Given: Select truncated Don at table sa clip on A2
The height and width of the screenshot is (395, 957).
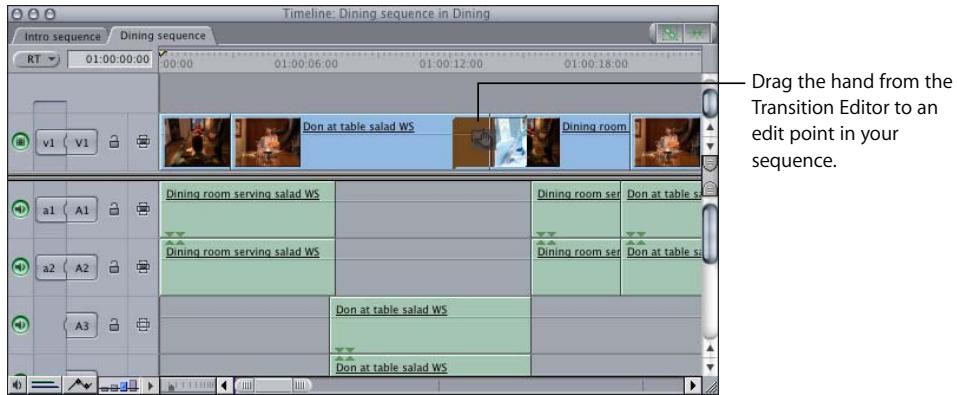Looking at the screenshot, I should point(661,267).
